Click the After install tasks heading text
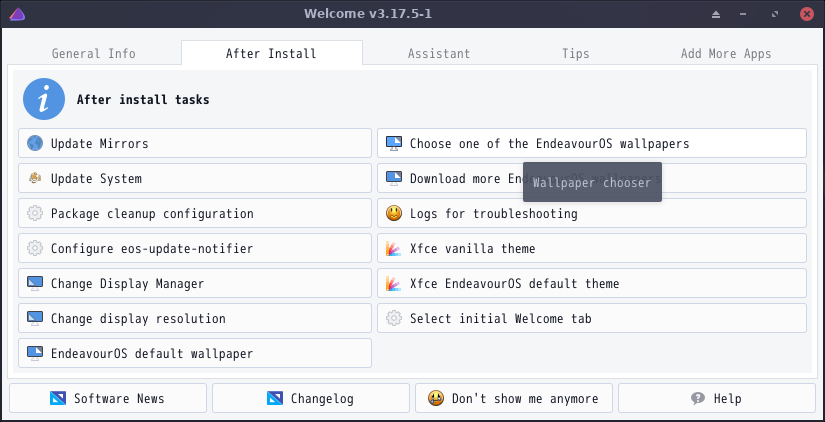The image size is (825, 422). click(143, 99)
